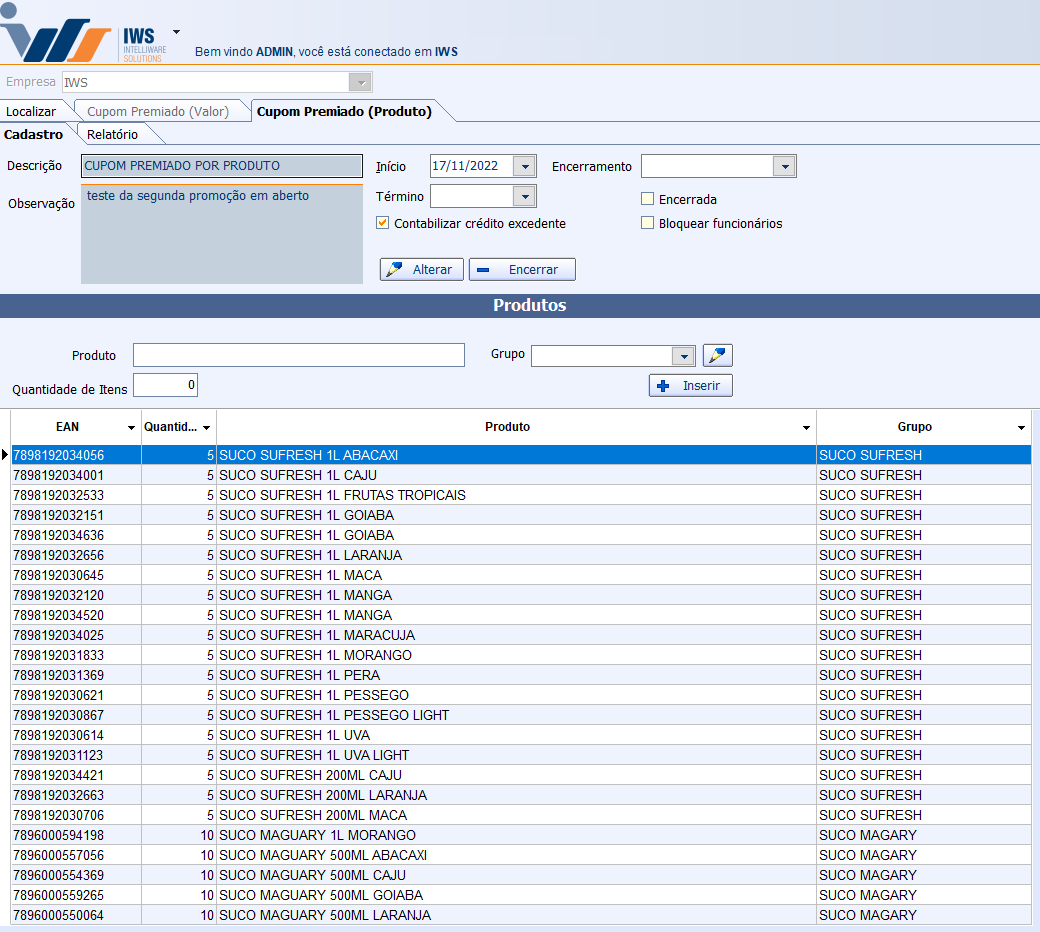This screenshot has height=932, width=1040.
Task: Select the Cupom Premiado (Valor) tab
Action: point(158,111)
